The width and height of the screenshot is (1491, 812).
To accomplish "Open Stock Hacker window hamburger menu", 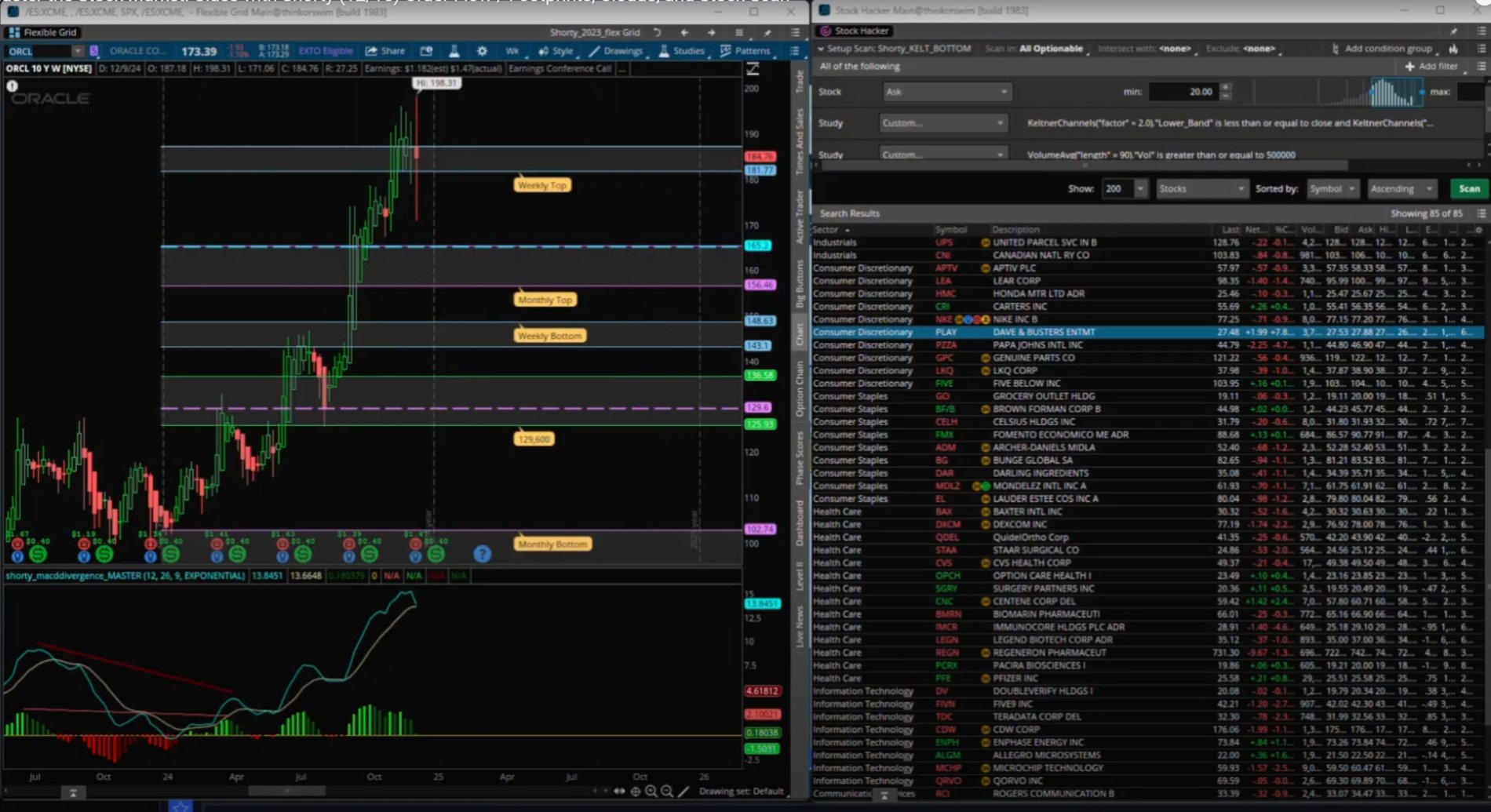I will click(1481, 31).
